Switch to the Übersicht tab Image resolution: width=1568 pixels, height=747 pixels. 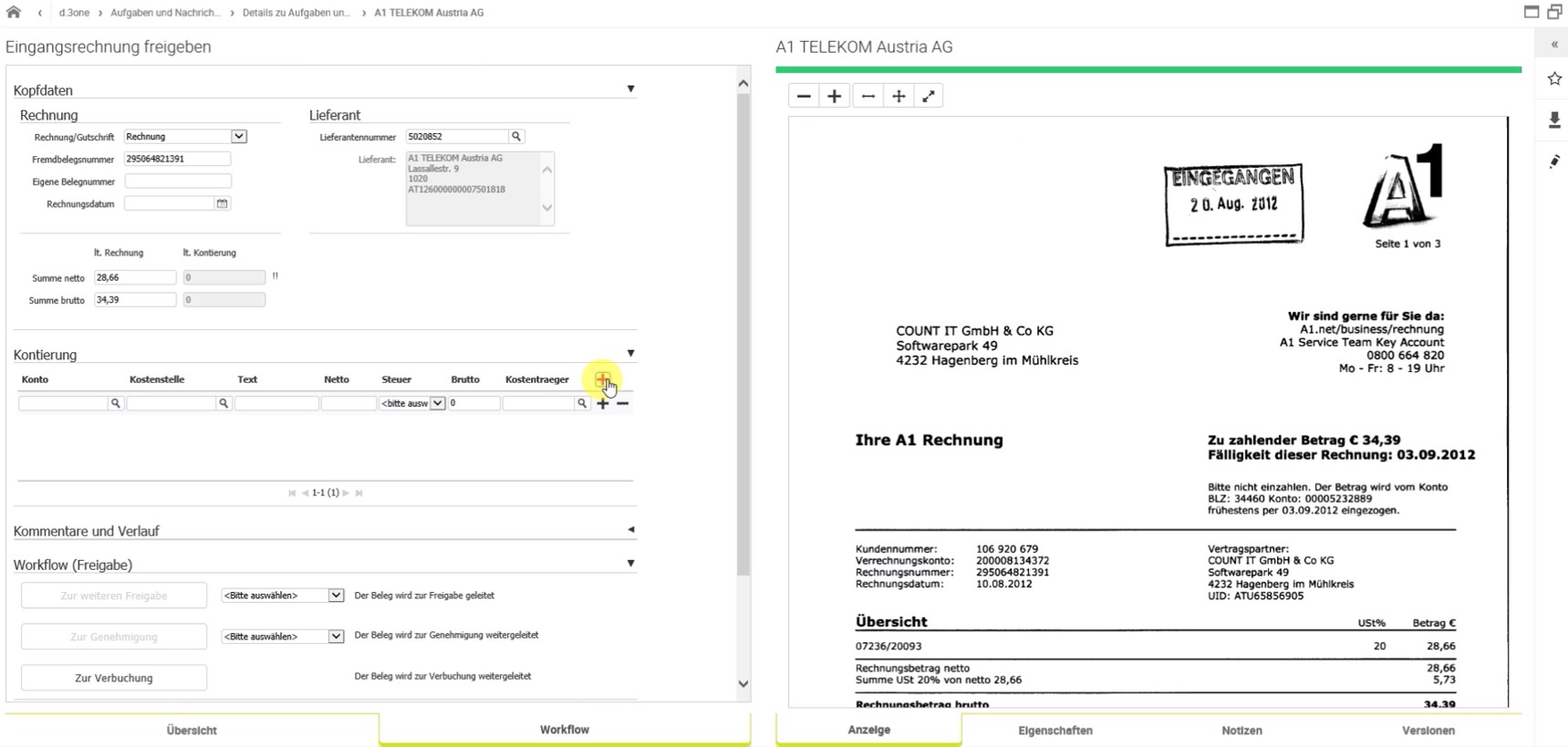[x=192, y=731]
